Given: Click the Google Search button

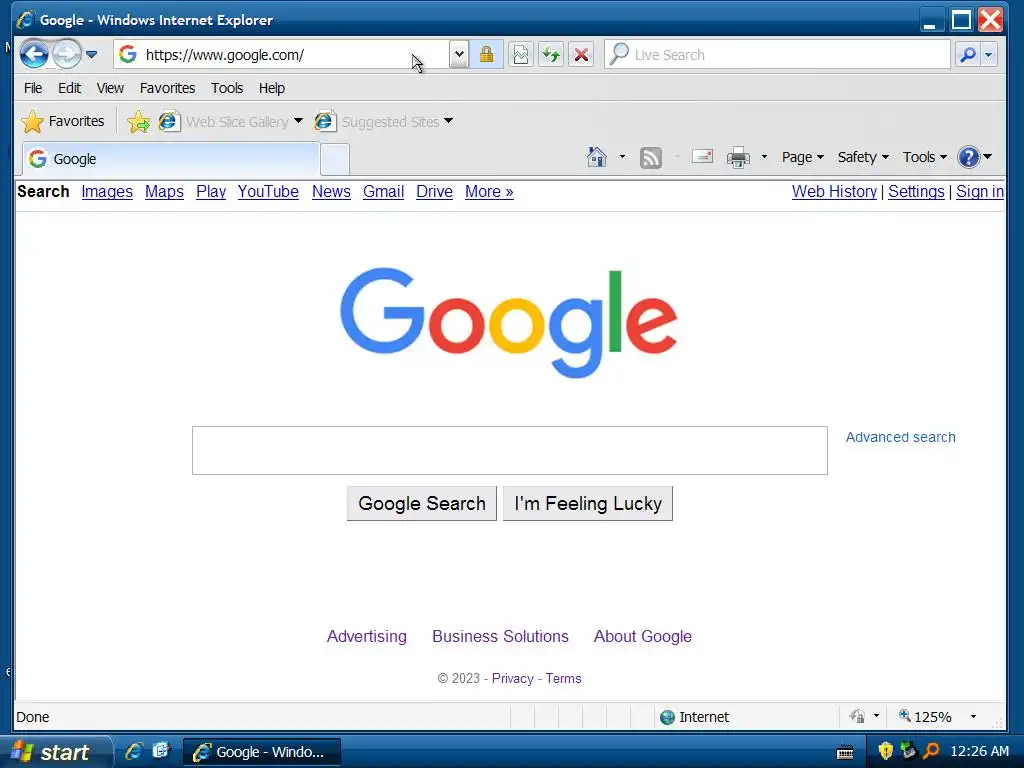Looking at the screenshot, I should 422,504.
